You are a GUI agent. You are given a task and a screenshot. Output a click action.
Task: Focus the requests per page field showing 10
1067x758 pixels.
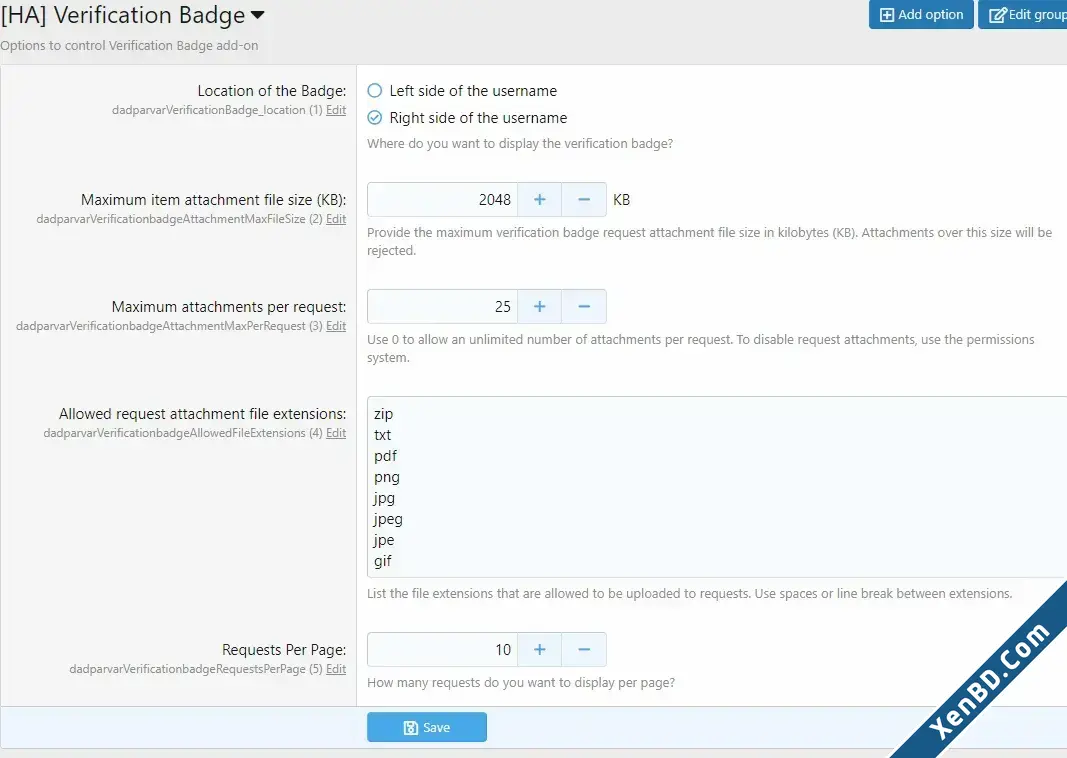(442, 649)
